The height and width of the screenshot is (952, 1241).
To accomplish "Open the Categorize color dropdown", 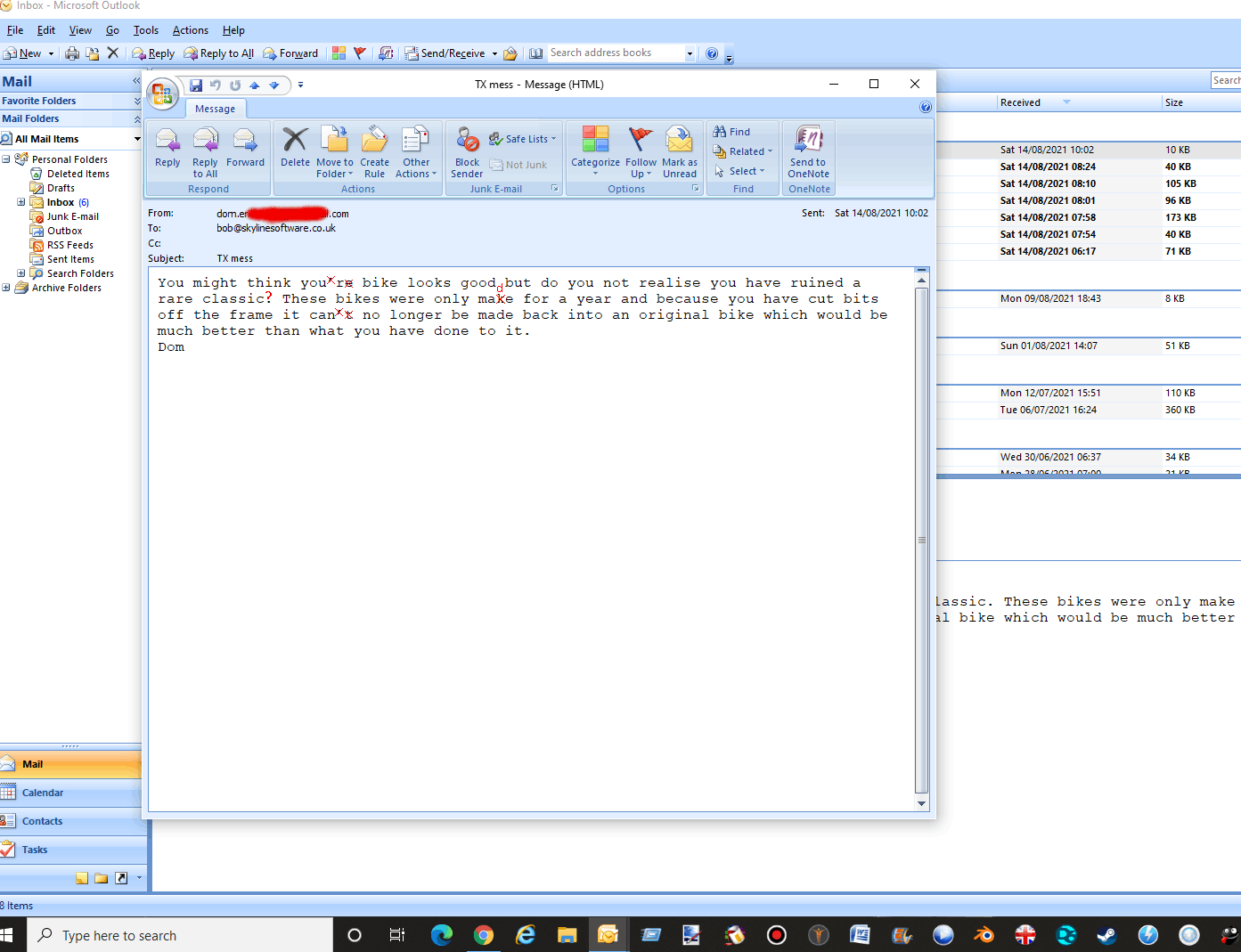I will 595,148.
